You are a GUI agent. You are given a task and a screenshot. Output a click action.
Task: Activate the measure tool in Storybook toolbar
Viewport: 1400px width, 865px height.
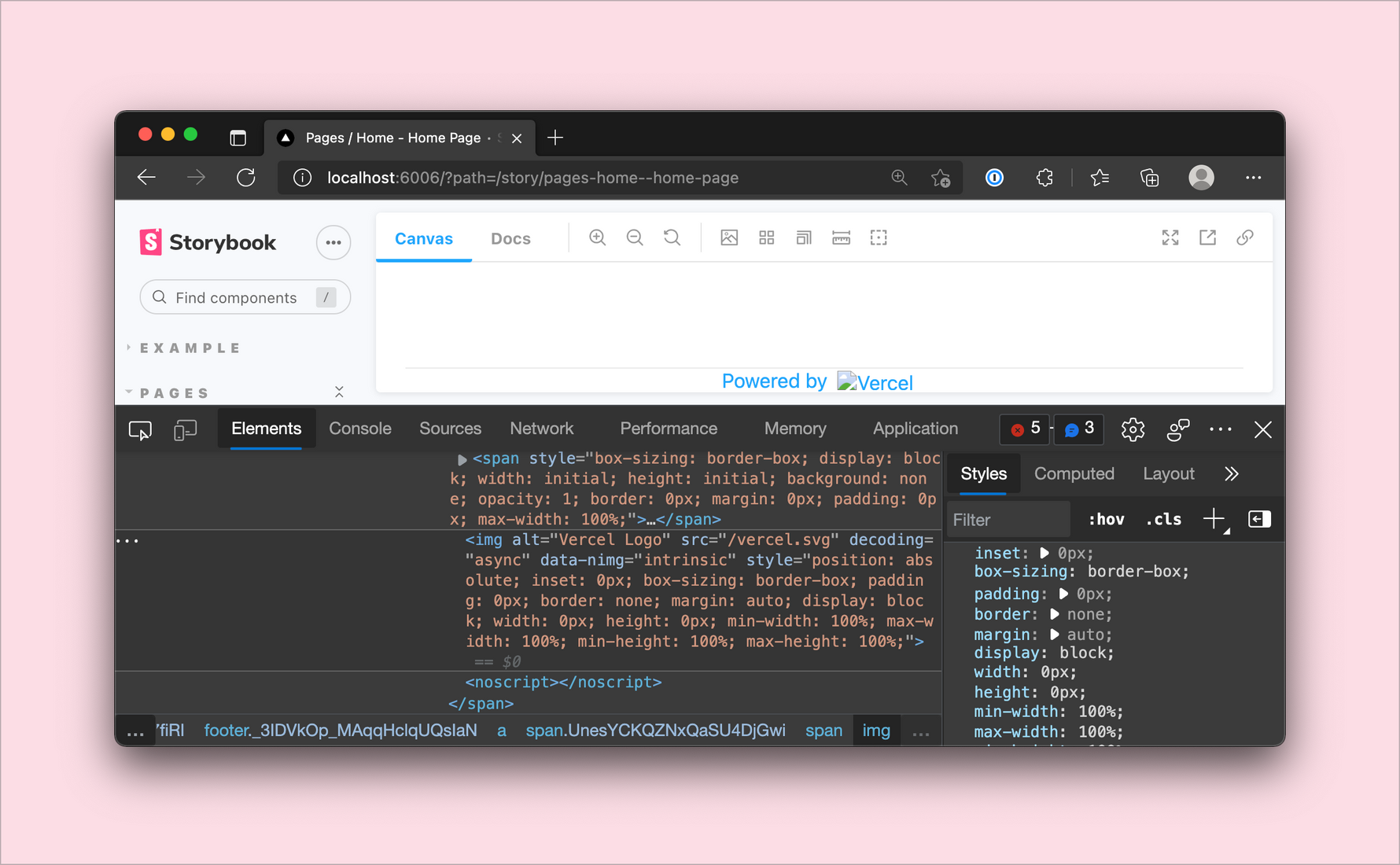coord(841,237)
